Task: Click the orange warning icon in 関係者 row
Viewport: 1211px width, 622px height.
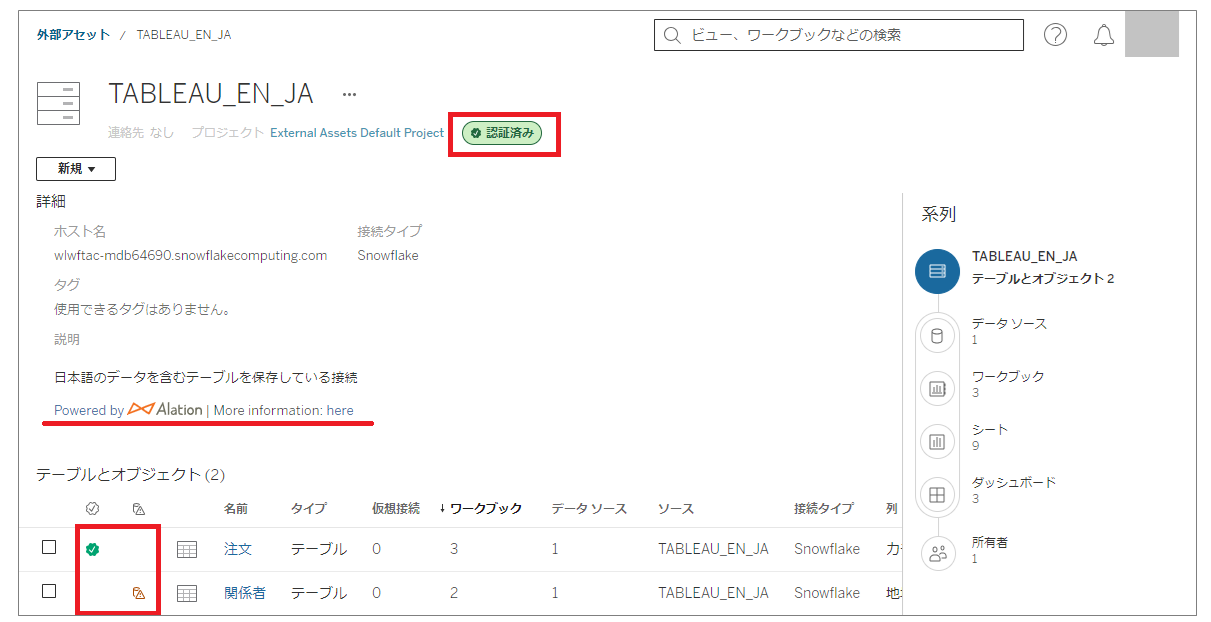Action: coord(139,593)
